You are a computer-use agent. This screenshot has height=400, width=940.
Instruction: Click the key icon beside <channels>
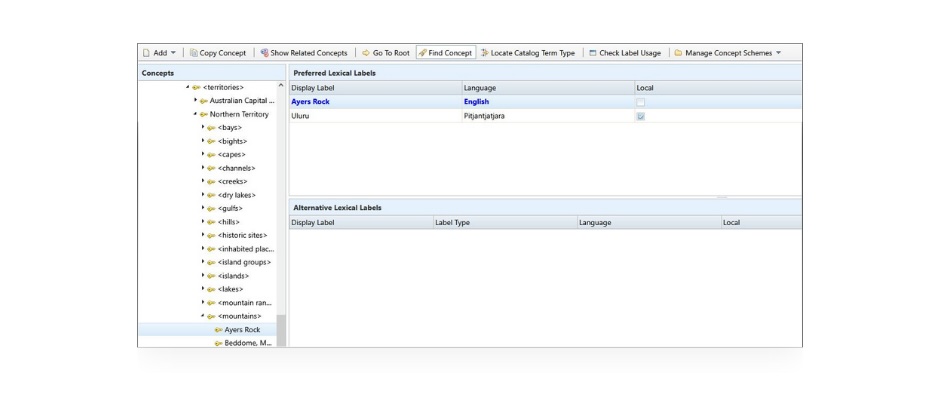(211, 169)
